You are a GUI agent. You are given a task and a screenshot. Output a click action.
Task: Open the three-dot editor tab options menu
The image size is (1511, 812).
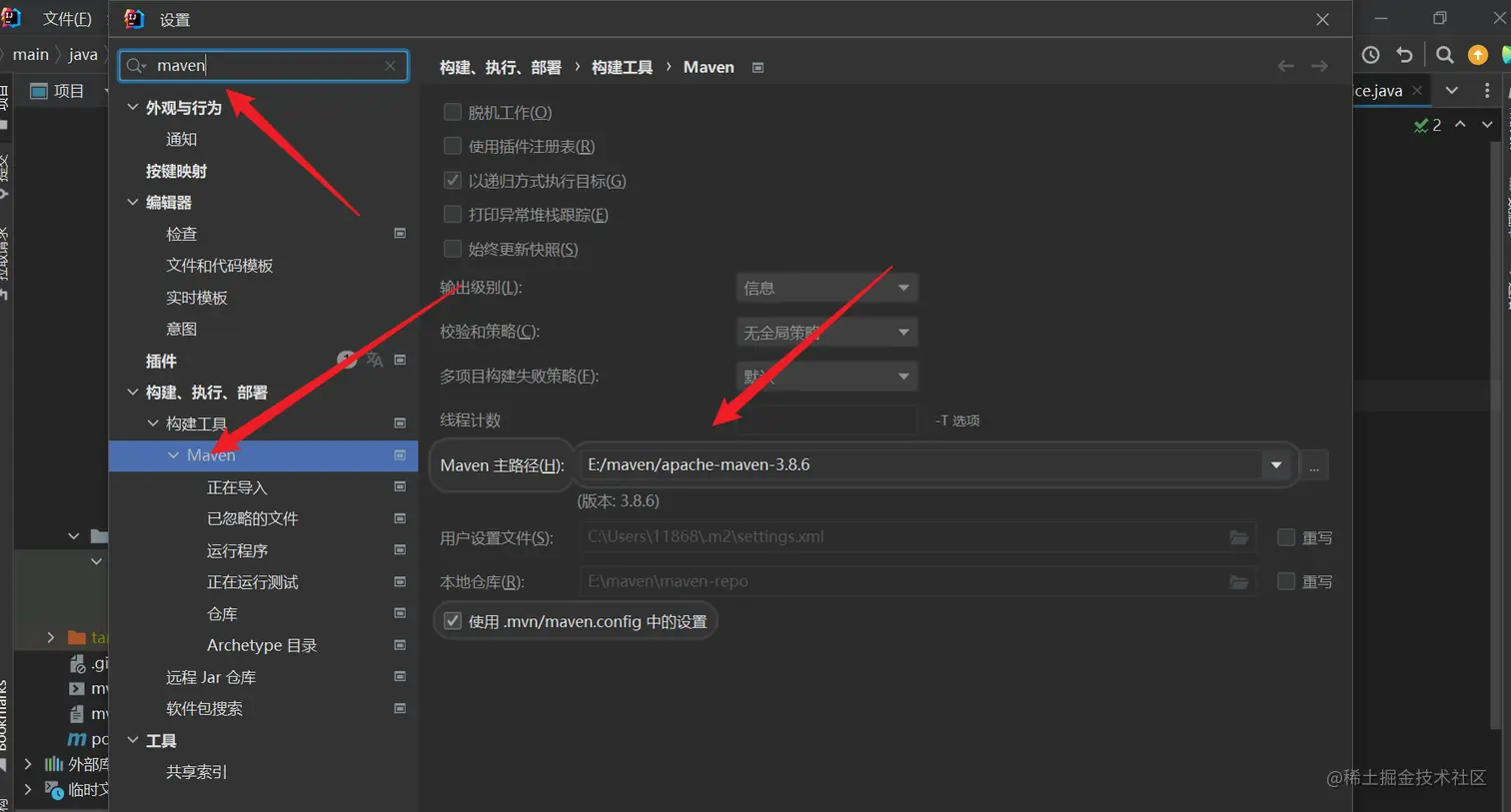(x=1487, y=90)
